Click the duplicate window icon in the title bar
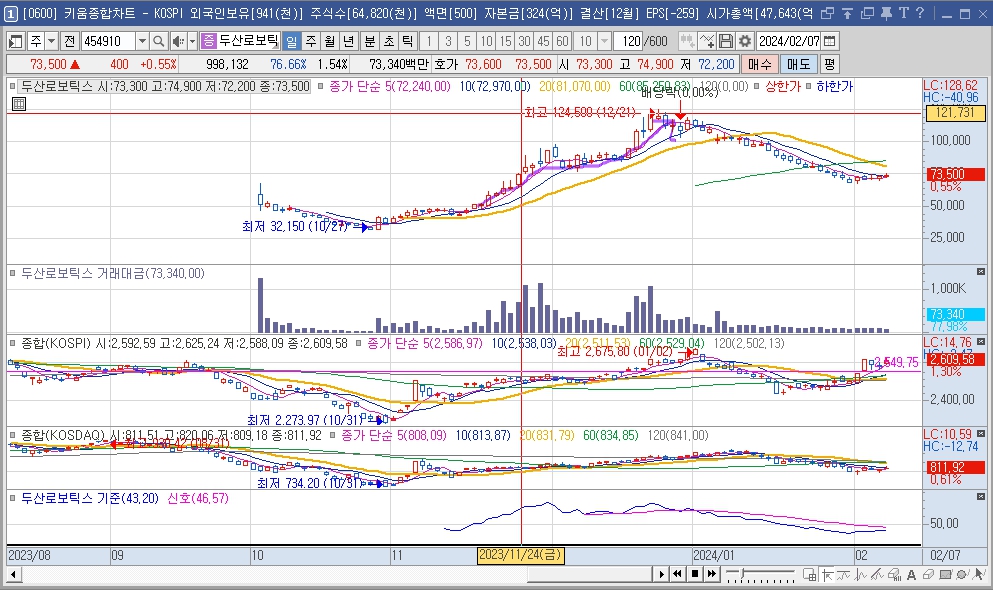Viewport: 993px width, 590px height. (867, 13)
